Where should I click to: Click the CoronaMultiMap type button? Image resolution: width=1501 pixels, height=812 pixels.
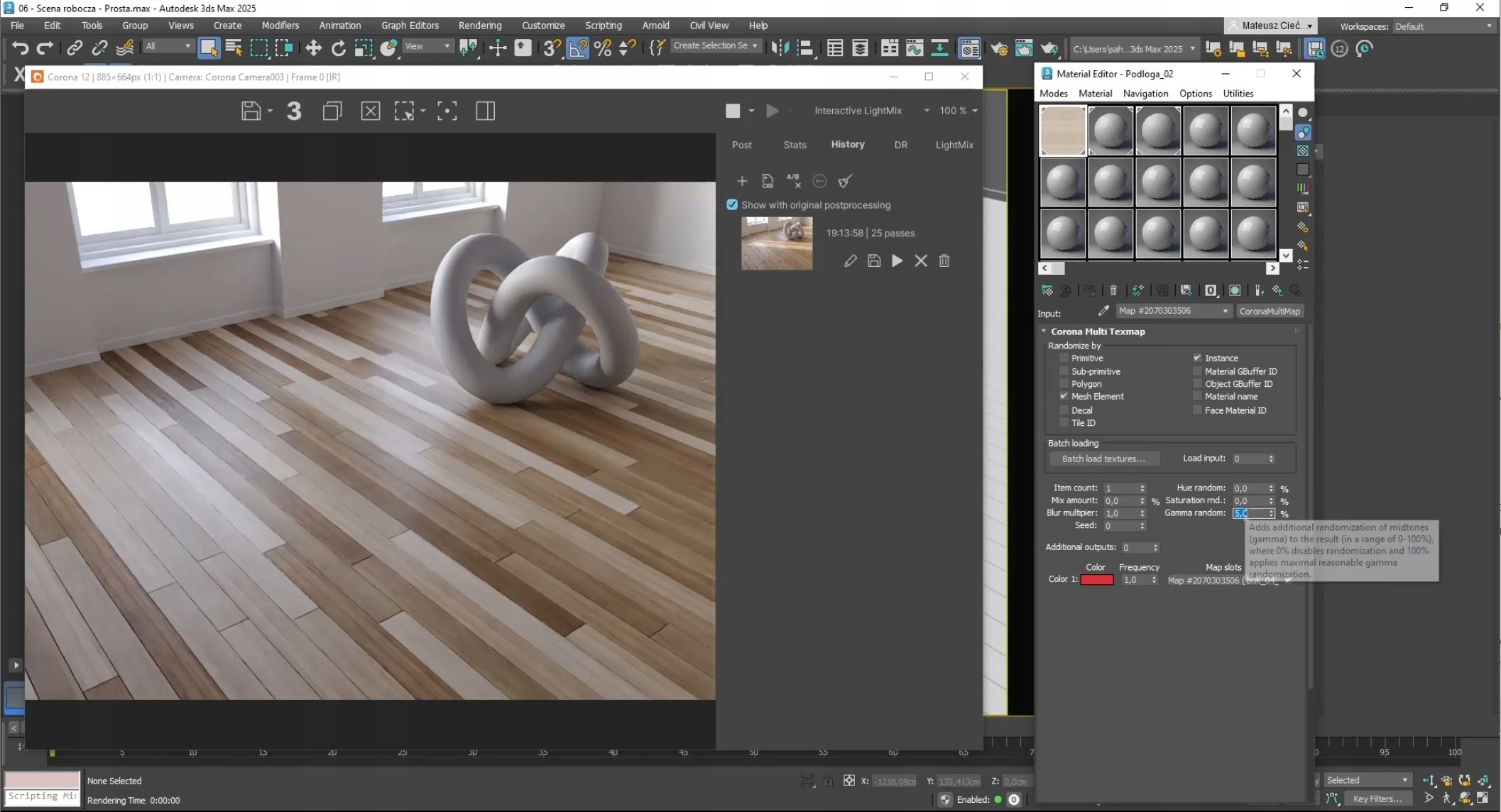[x=1270, y=311]
